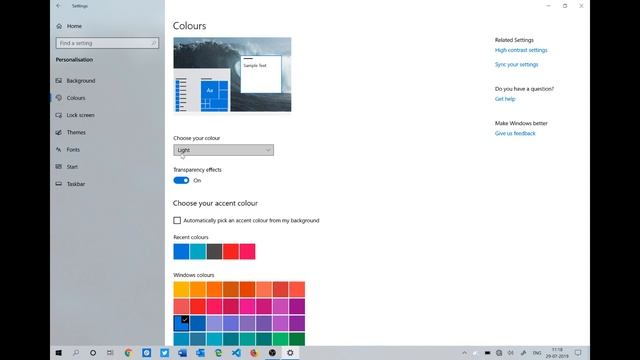Open Cortana circle on taskbar
Image resolution: width=640 pixels, height=360 pixels.
93,353
